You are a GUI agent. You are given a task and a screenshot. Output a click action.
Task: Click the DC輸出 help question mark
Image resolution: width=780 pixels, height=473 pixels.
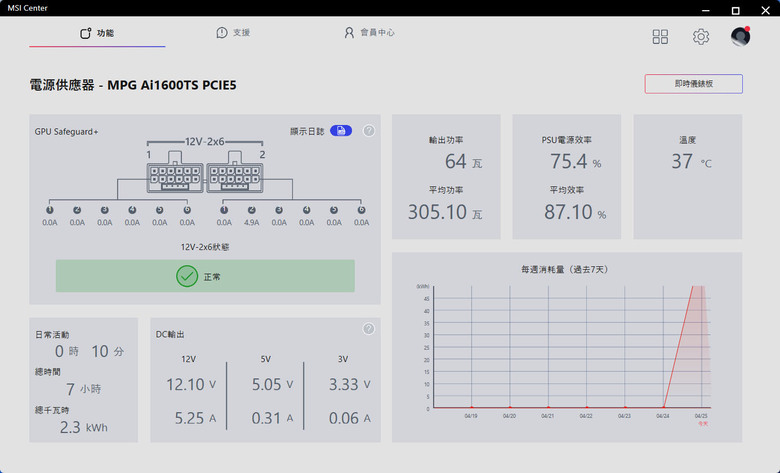(369, 329)
